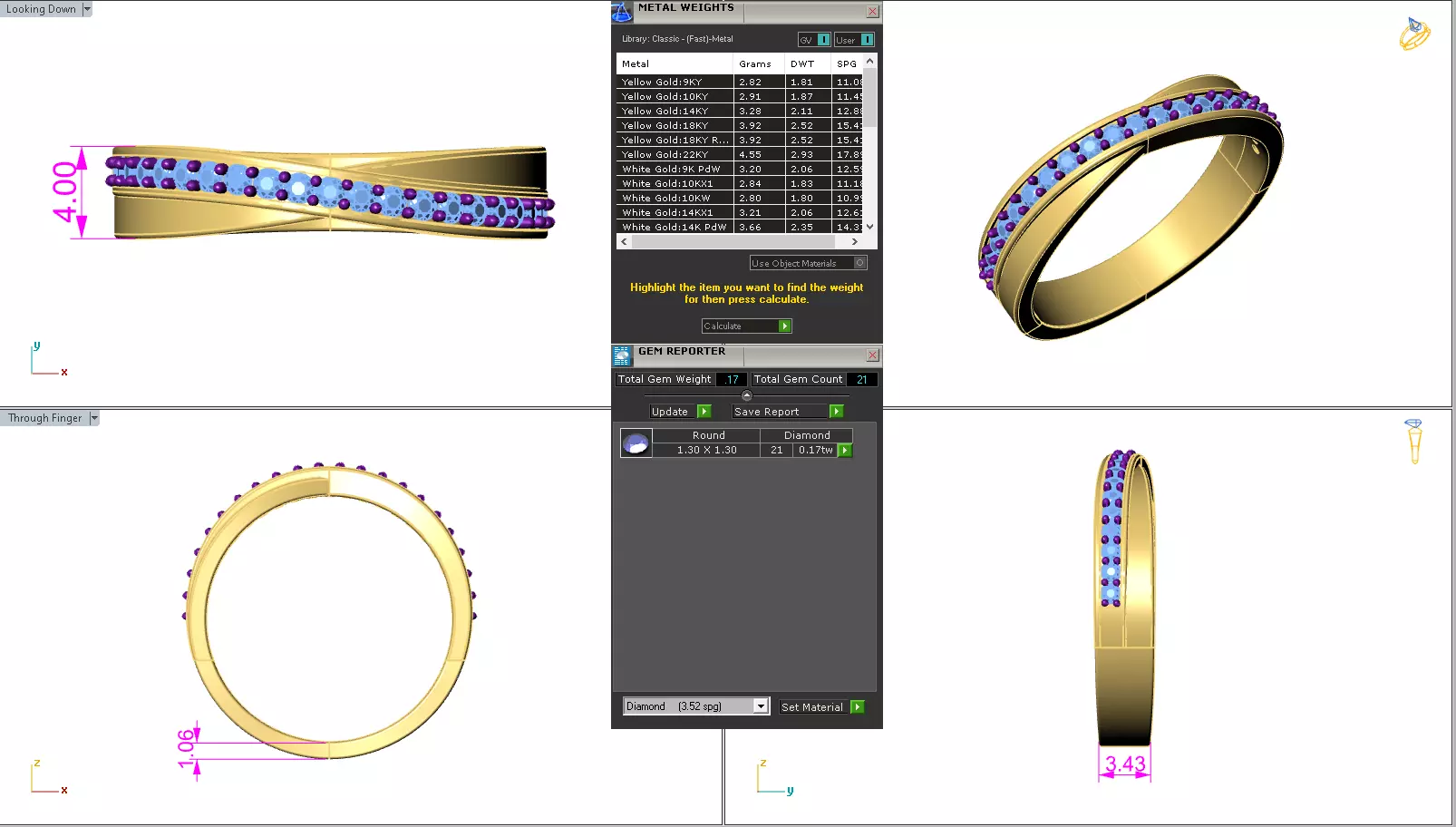Screen dimensions: 1456x827
Task: Select the Yellow Gold:22KY row
Action: point(741,154)
